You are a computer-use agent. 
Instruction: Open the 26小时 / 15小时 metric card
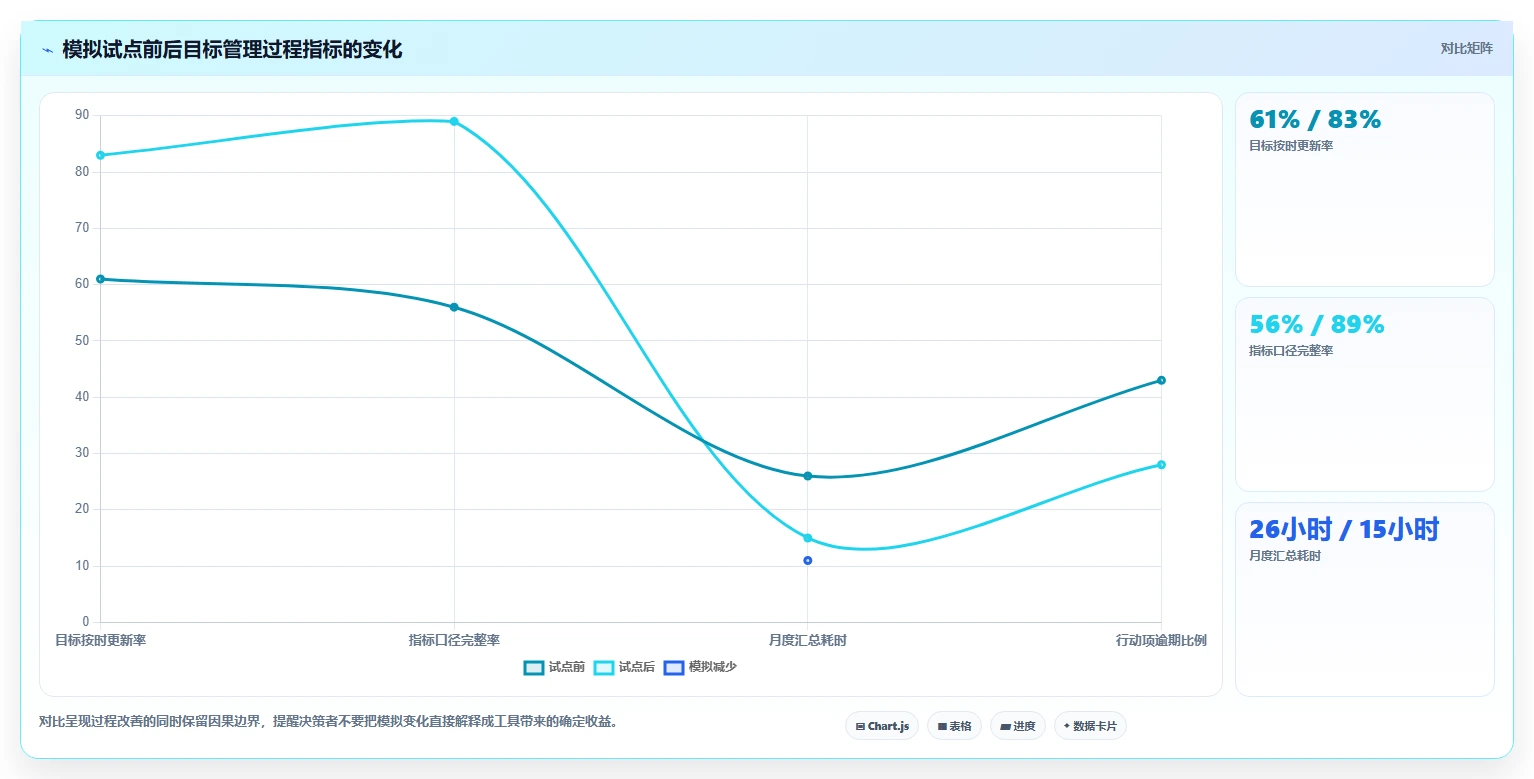coord(1365,599)
